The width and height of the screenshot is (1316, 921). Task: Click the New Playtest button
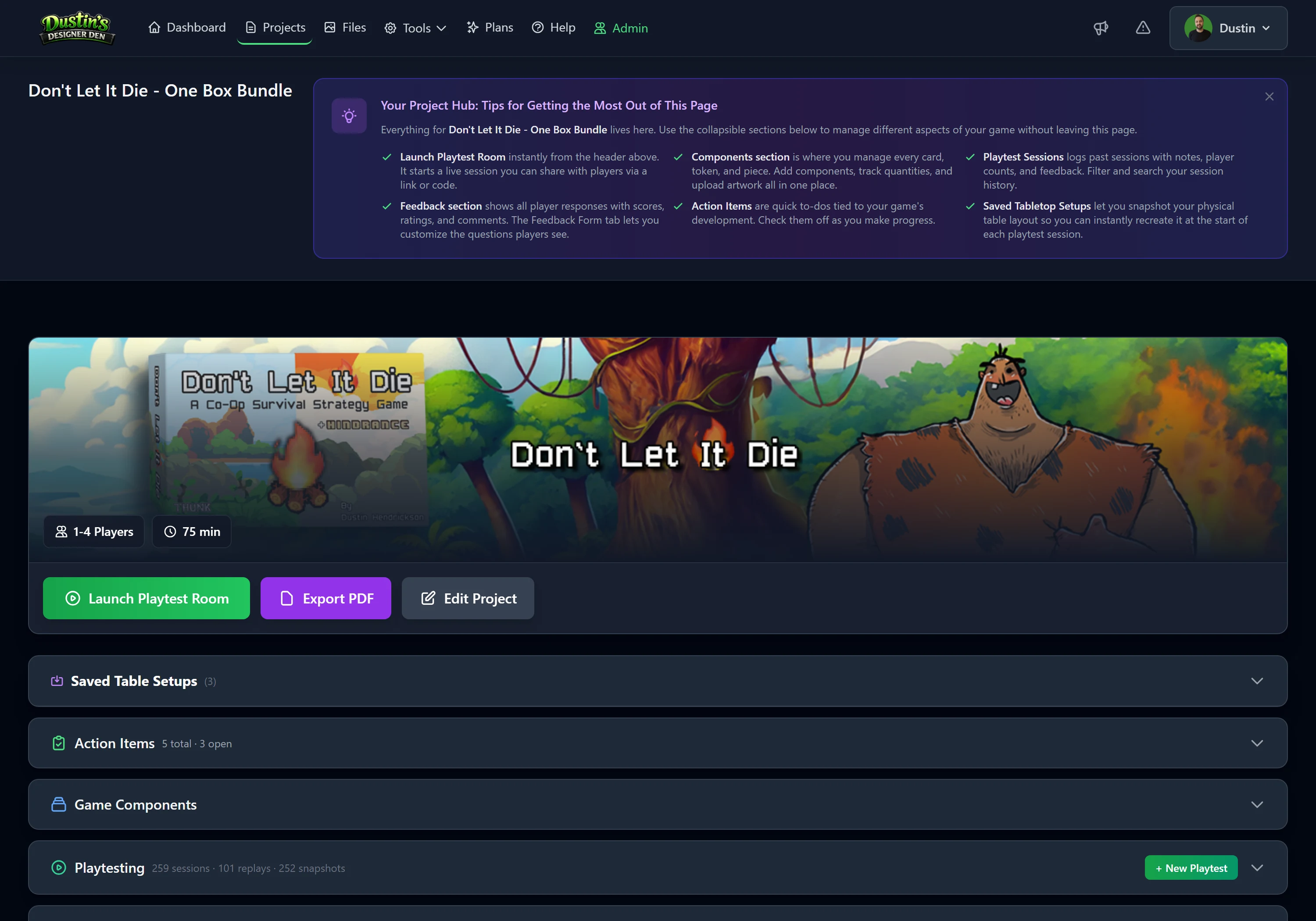1191,867
